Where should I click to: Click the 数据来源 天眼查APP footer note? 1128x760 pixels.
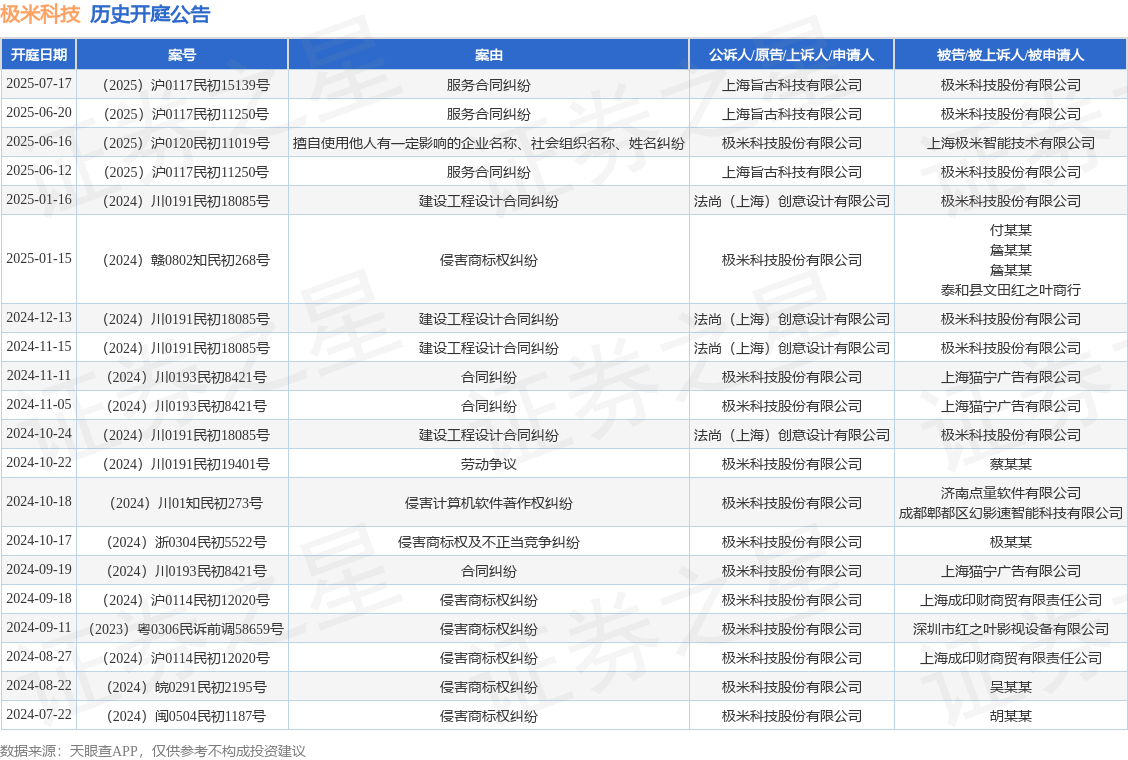point(153,751)
